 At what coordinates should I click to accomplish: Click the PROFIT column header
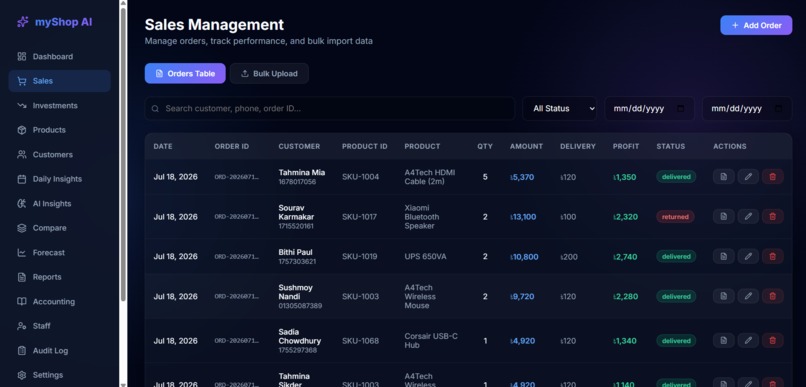626,146
